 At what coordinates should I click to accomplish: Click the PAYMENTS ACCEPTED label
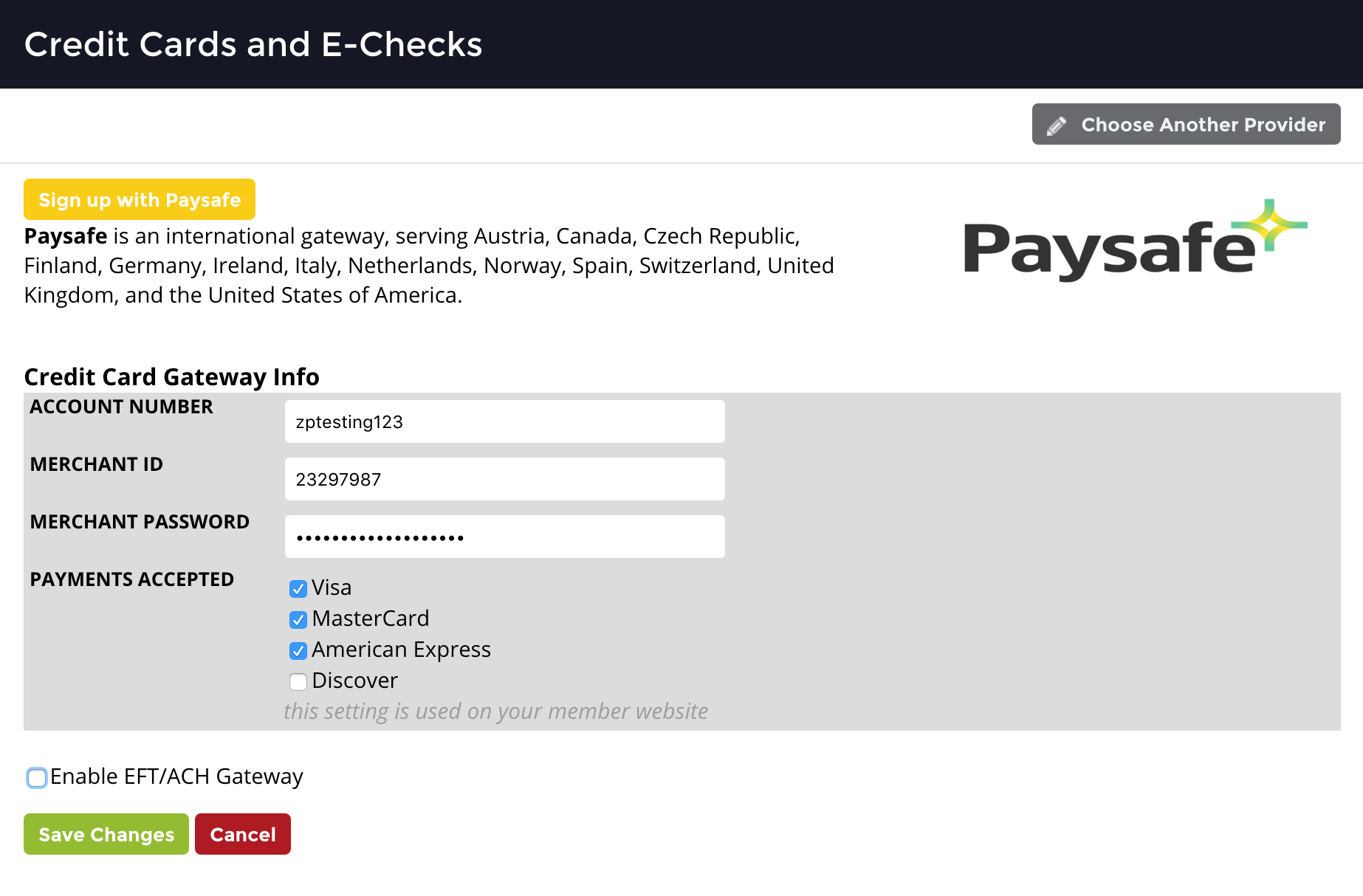click(x=132, y=579)
